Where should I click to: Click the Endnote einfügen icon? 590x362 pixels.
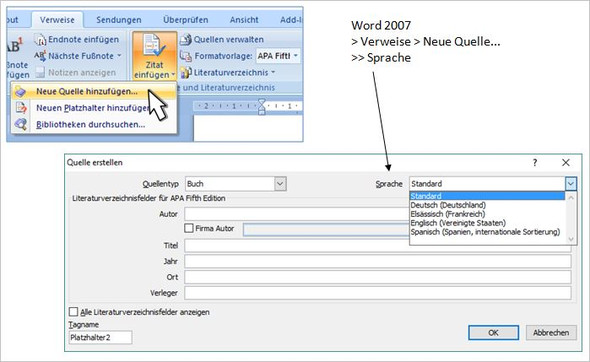pos(40,40)
